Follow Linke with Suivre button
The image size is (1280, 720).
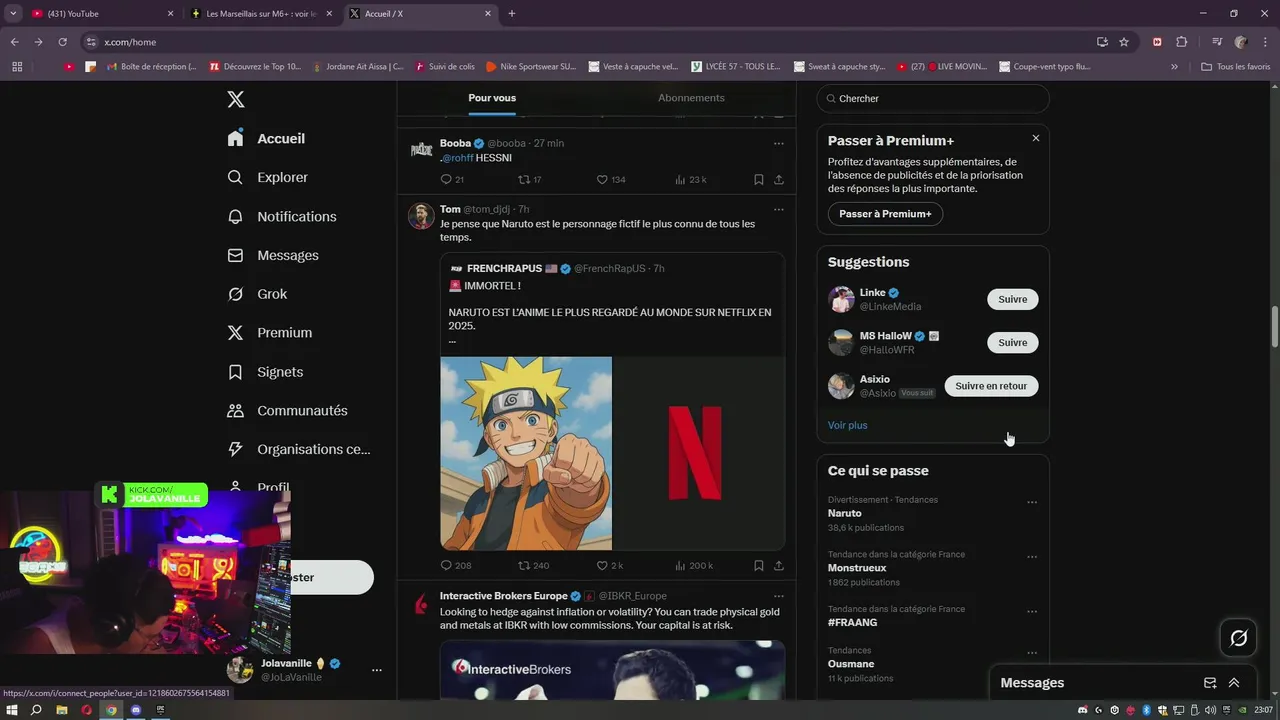tap(1012, 299)
